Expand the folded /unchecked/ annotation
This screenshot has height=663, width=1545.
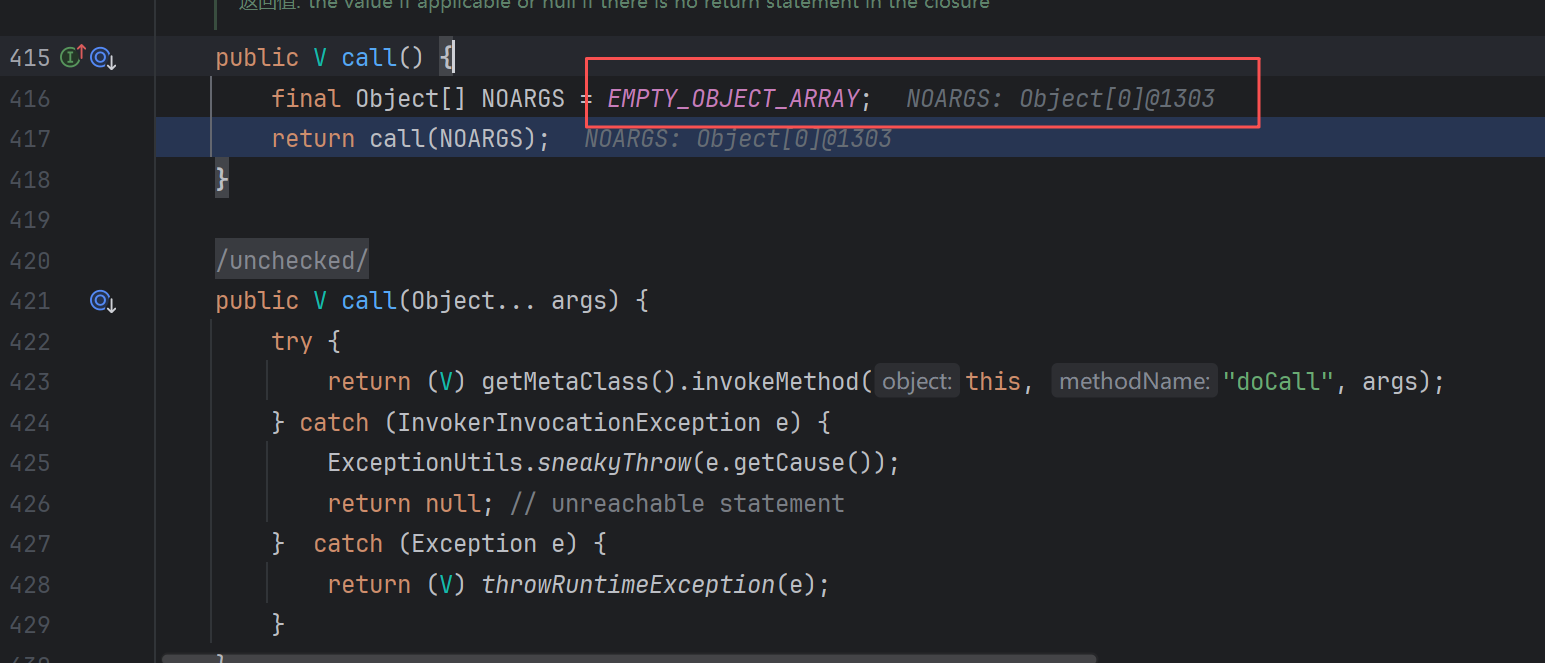click(292, 261)
